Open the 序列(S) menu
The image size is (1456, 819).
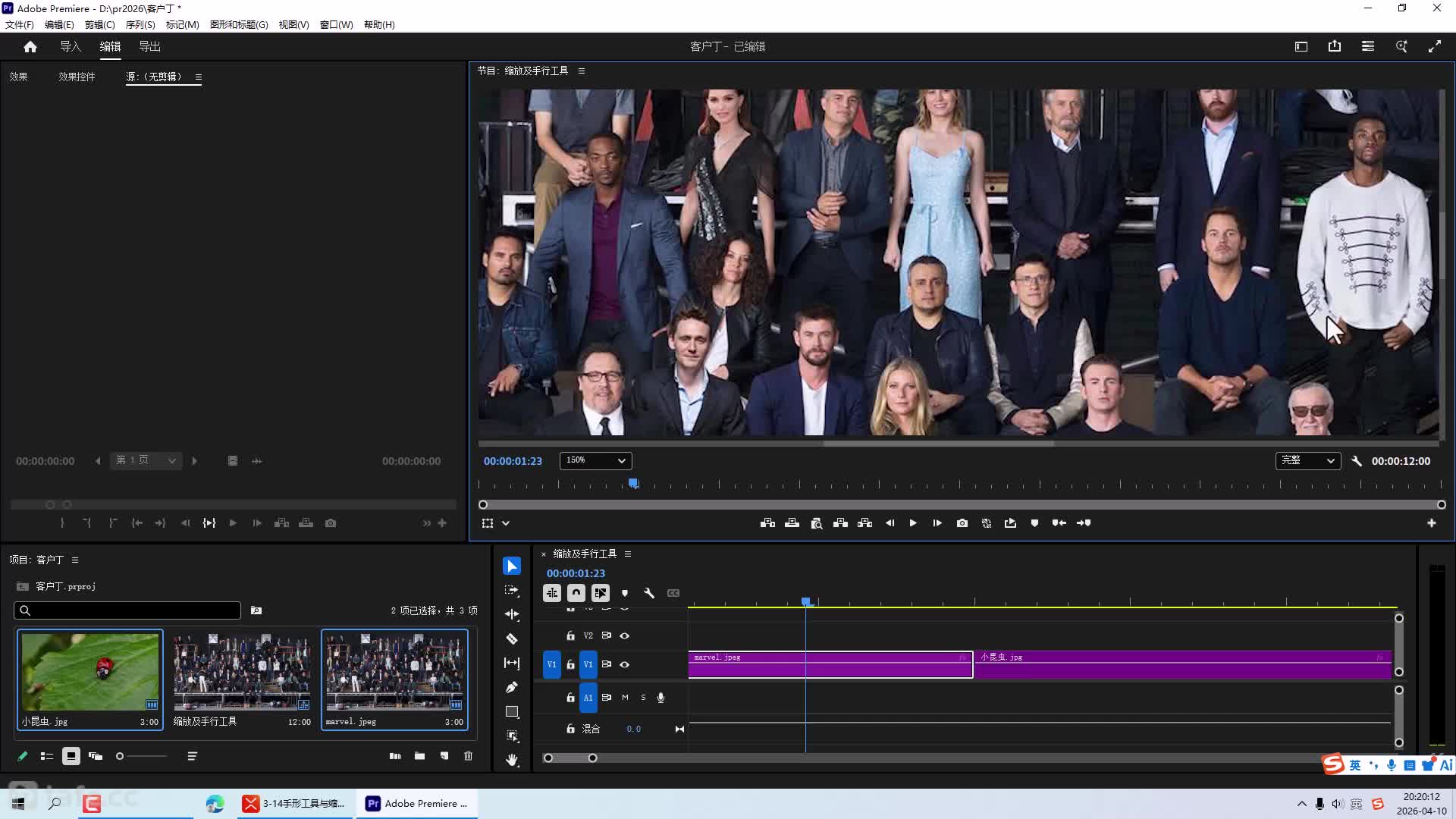(x=140, y=24)
